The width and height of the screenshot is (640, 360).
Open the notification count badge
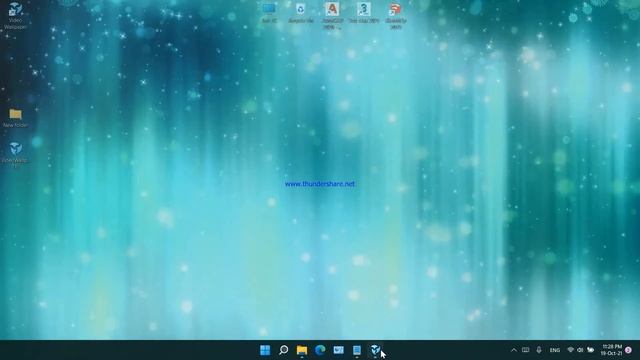629,350
